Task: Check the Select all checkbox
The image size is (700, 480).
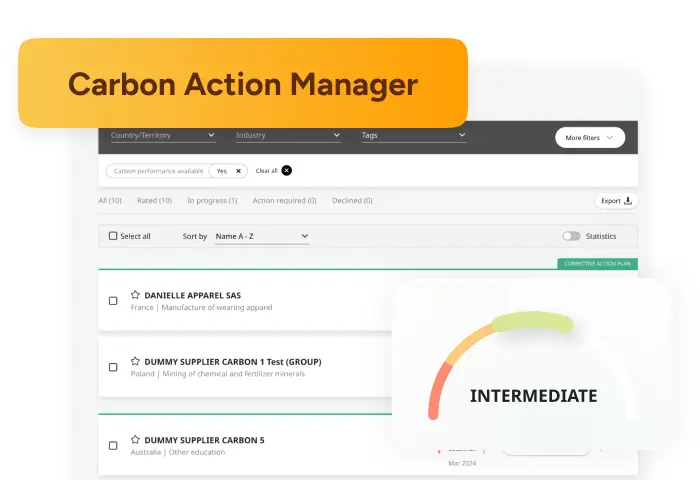Action: click(x=113, y=236)
